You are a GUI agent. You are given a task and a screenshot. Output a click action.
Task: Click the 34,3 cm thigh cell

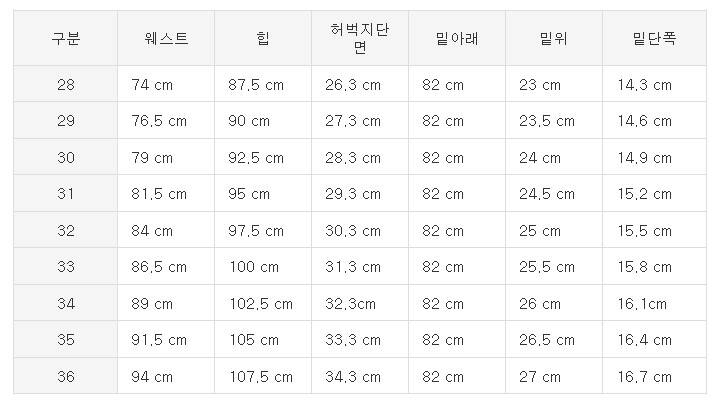click(x=353, y=377)
